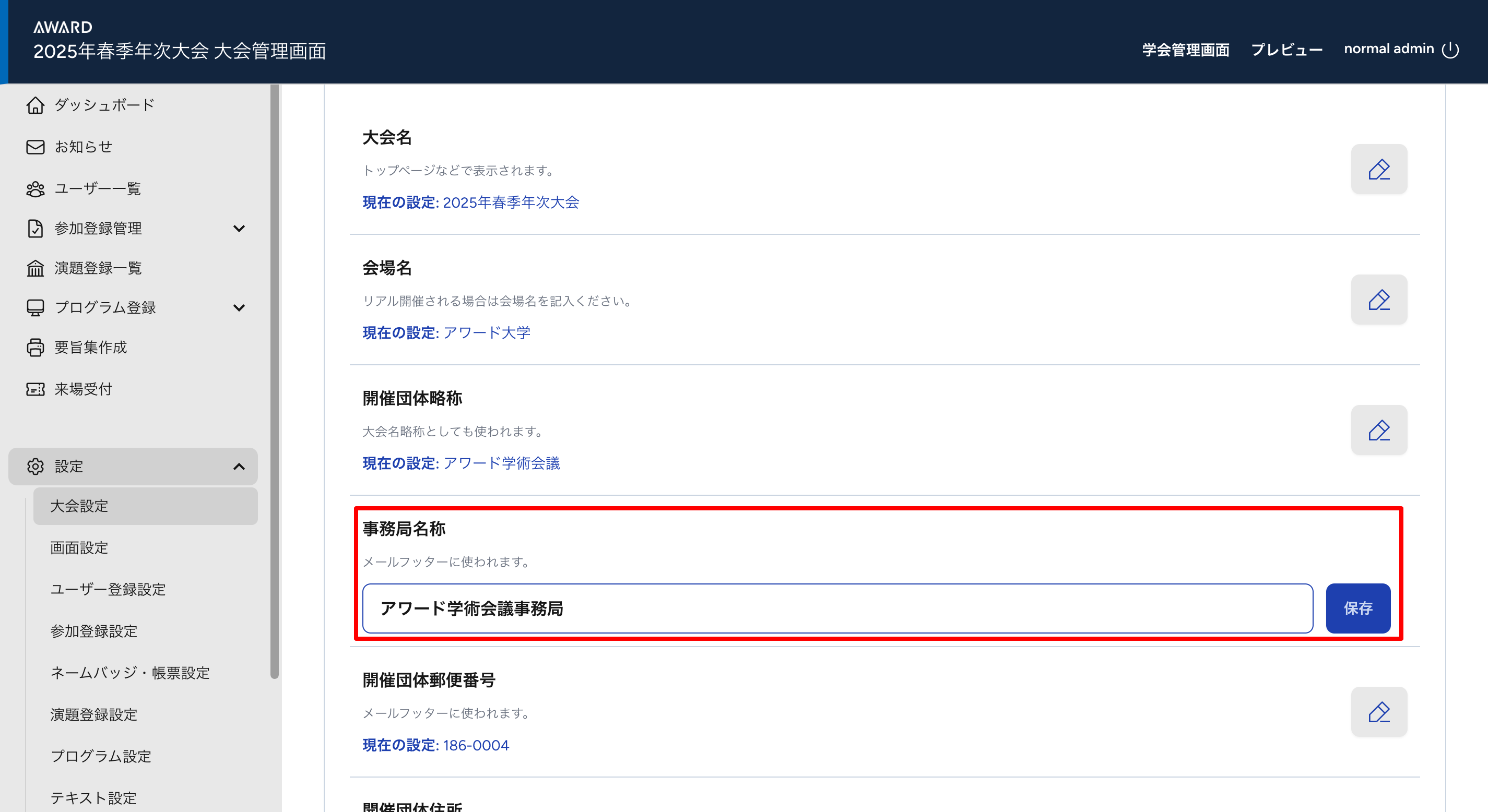The width and height of the screenshot is (1488, 812).
Task: Go to ネームバッジ・帳票設定
Action: click(x=130, y=673)
